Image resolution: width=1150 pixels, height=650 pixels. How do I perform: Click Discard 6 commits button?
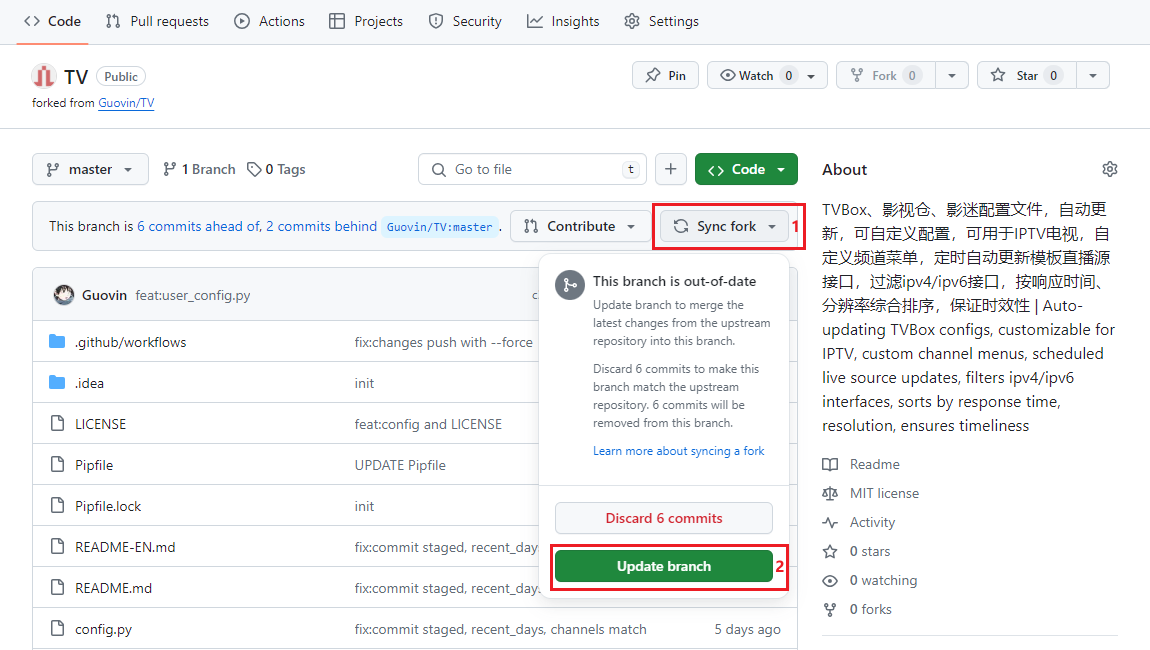[x=664, y=518]
